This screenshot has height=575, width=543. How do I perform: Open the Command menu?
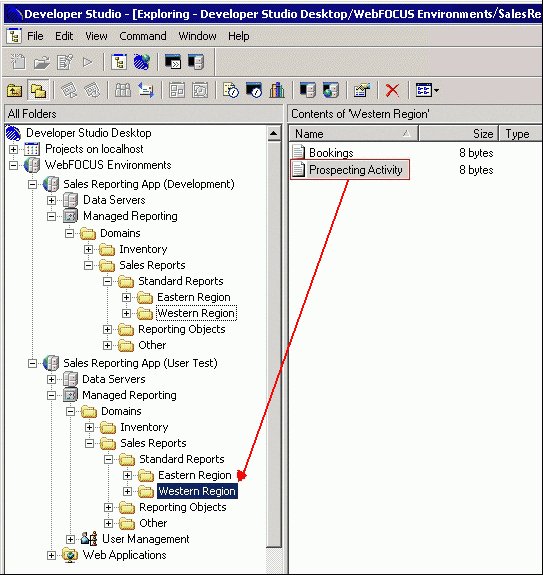click(x=143, y=36)
